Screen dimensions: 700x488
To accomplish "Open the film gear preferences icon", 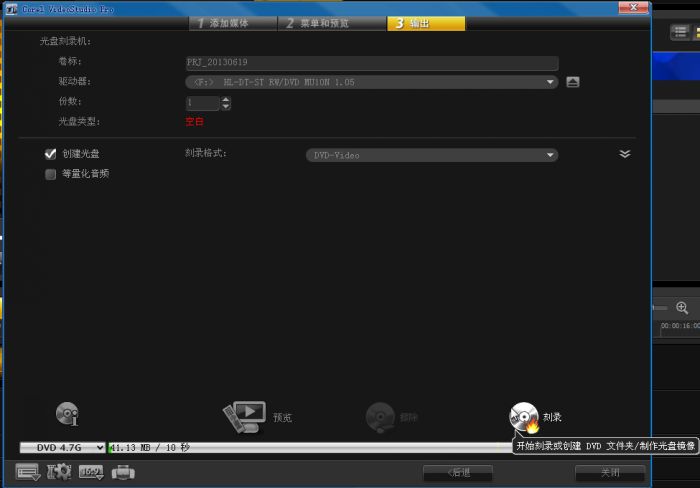I will [59, 472].
